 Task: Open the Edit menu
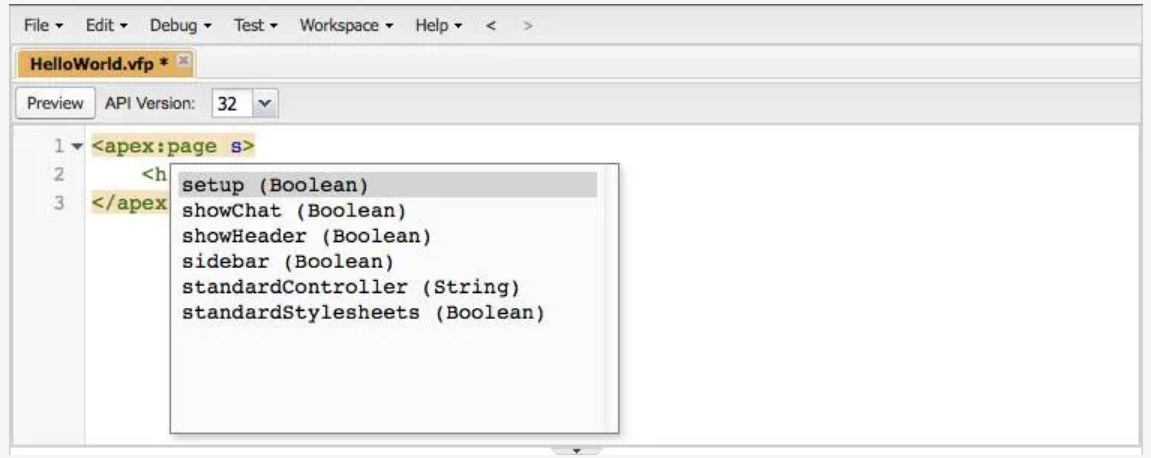[x=106, y=26]
